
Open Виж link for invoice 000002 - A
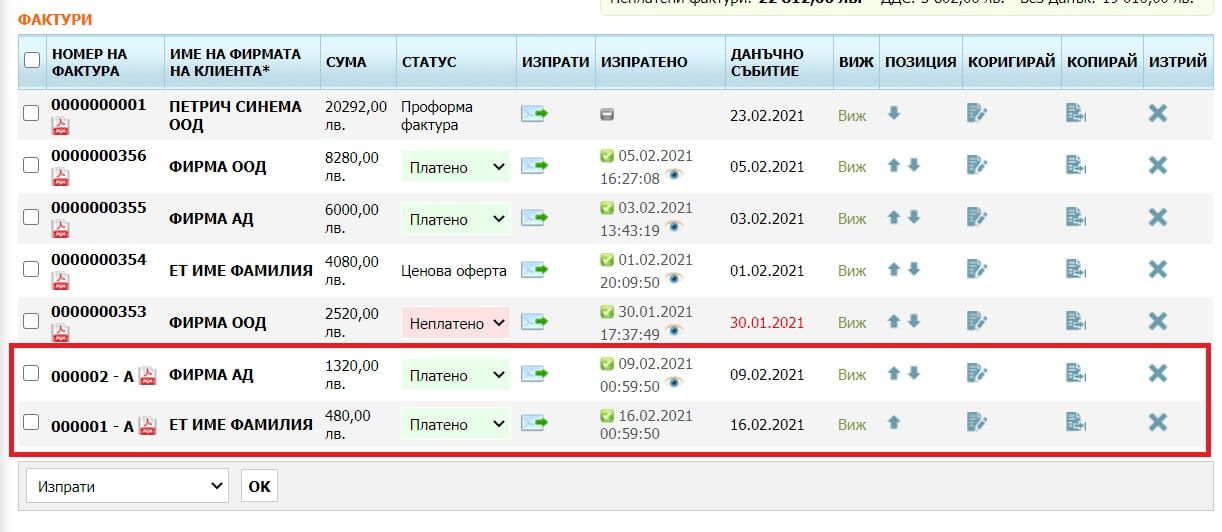pyautogui.click(x=852, y=375)
